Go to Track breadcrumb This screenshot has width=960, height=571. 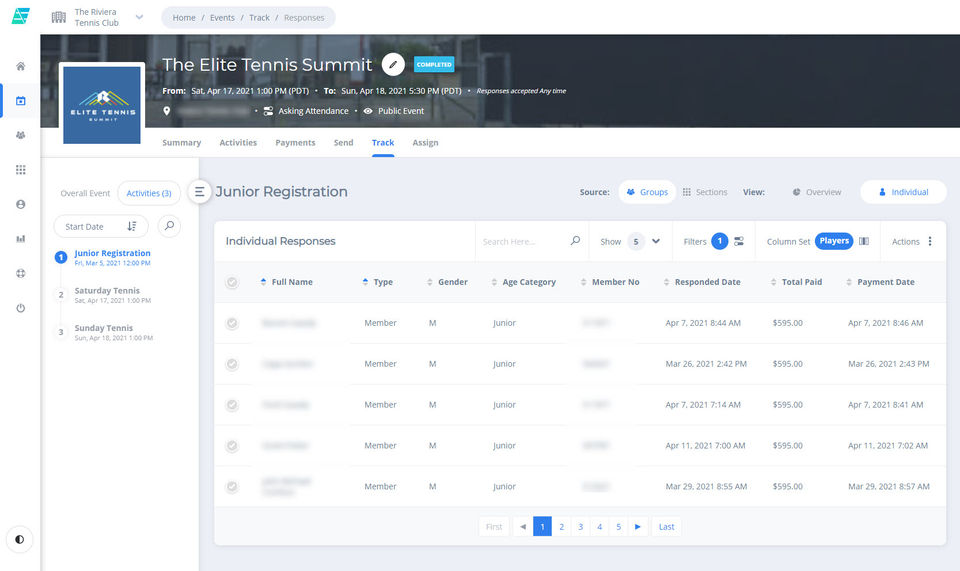(x=259, y=18)
